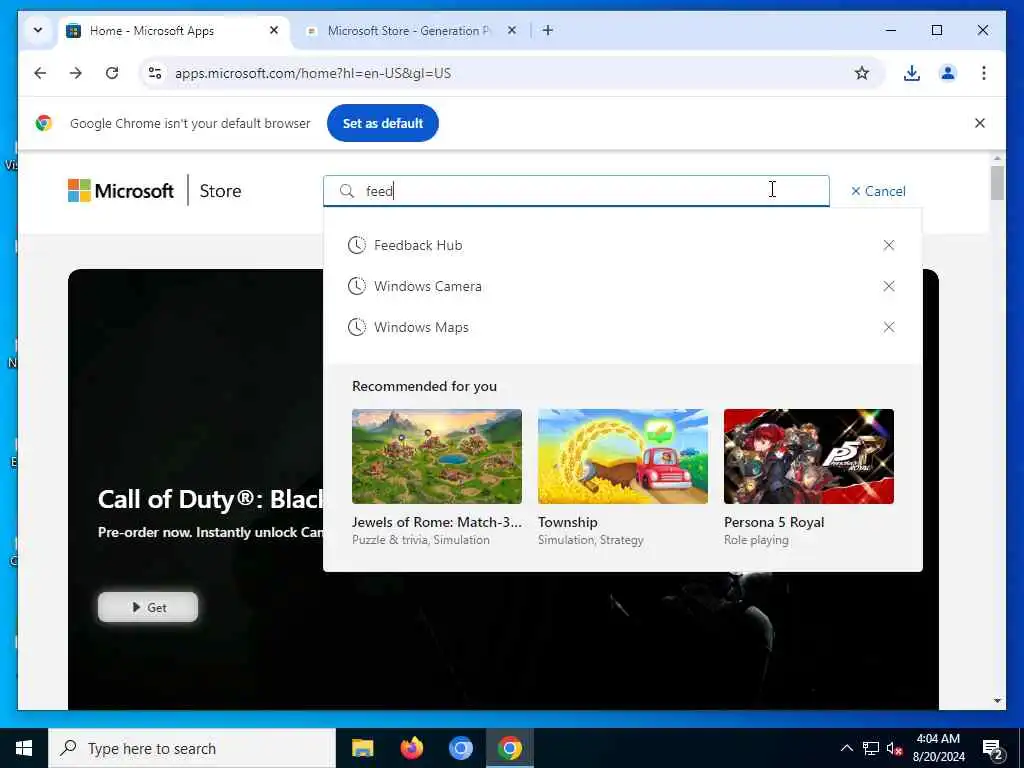Open Chromium from the taskbar
Image resolution: width=1024 pixels, height=768 pixels.
click(460, 748)
